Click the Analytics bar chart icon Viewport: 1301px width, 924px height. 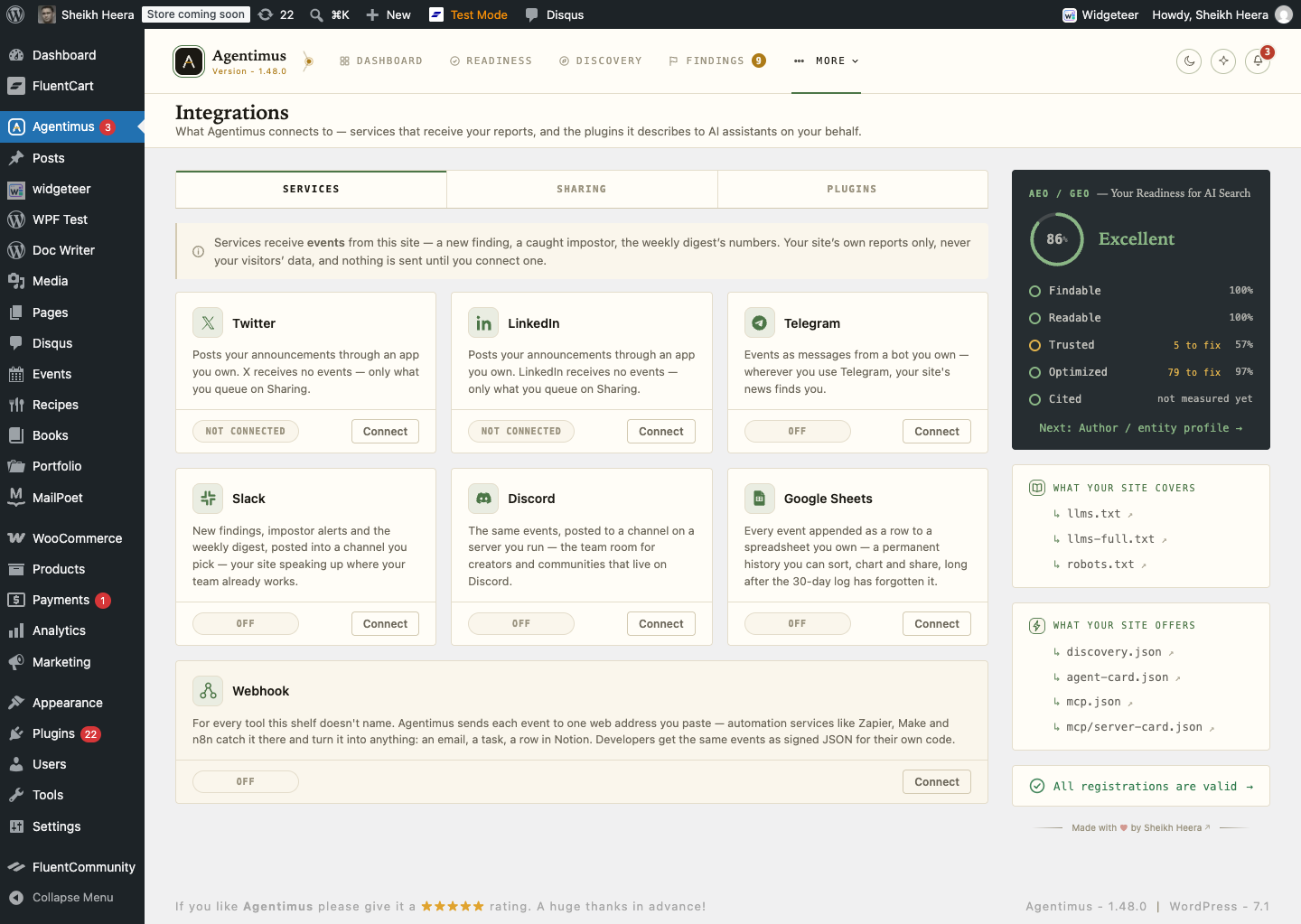pos(16,630)
